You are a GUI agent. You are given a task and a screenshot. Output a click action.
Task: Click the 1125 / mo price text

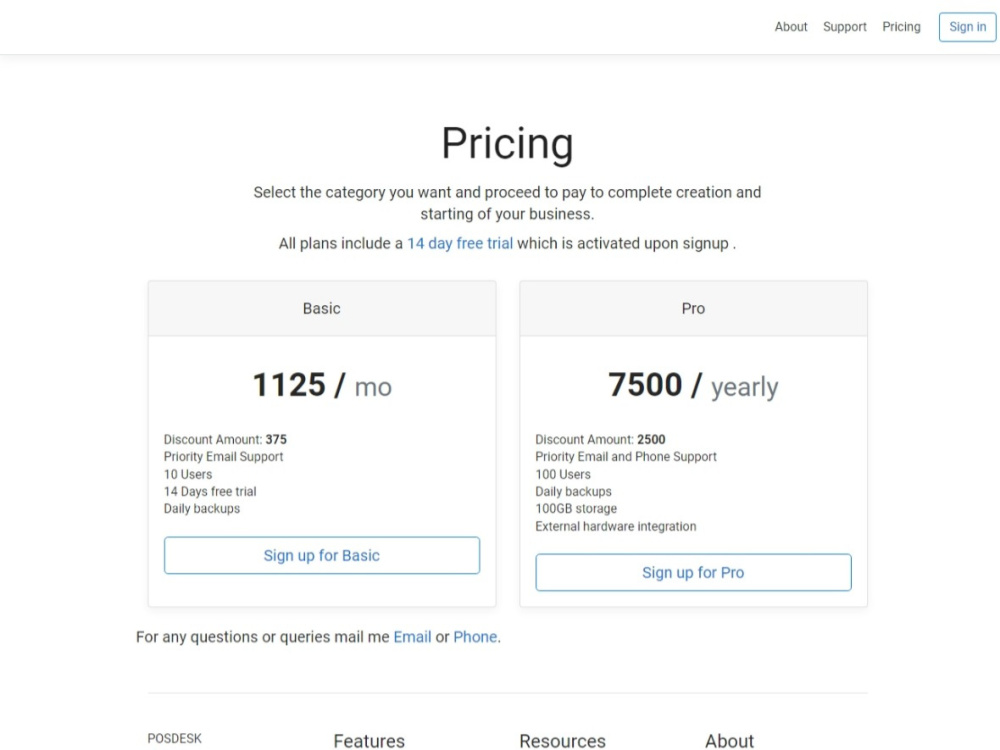322,385
